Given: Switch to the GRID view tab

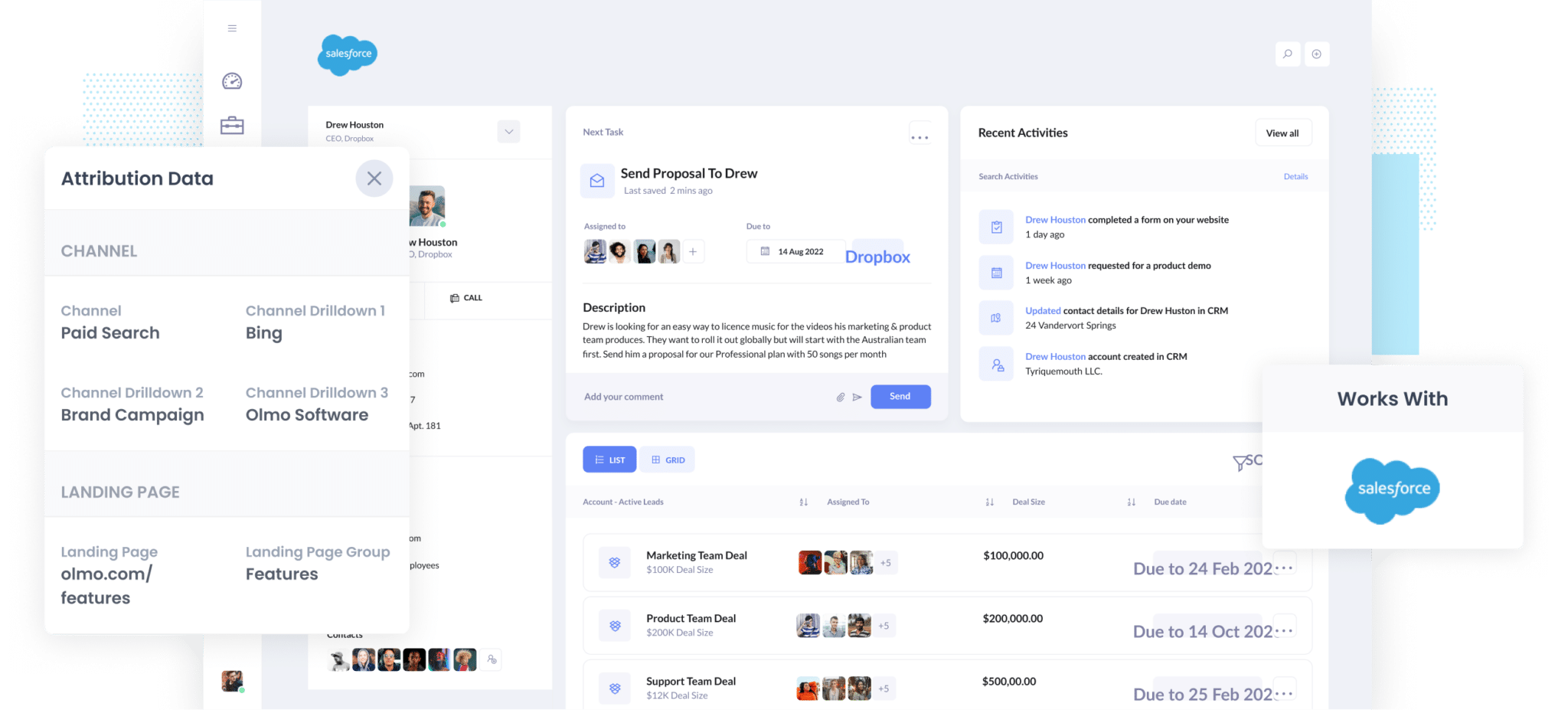Looking at the screenshot, I should click(668, 460).
